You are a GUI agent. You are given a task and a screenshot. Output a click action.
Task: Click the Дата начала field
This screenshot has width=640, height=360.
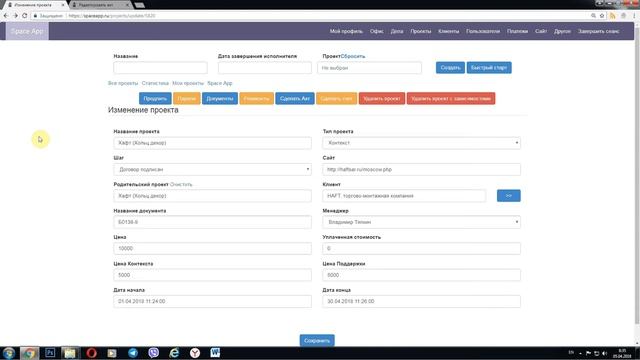coord(212,301)
